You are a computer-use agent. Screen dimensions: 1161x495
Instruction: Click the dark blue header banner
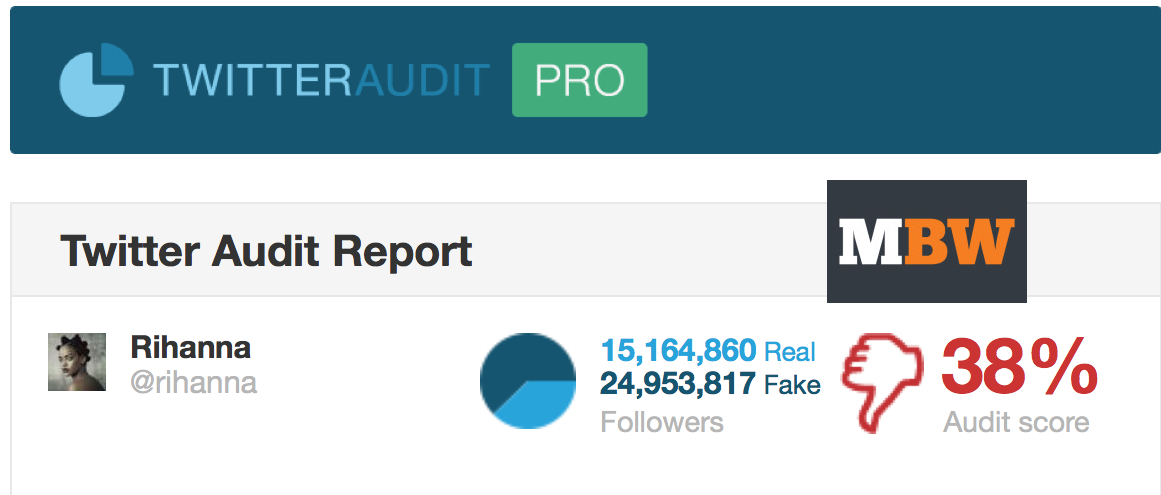click(585, 80)
